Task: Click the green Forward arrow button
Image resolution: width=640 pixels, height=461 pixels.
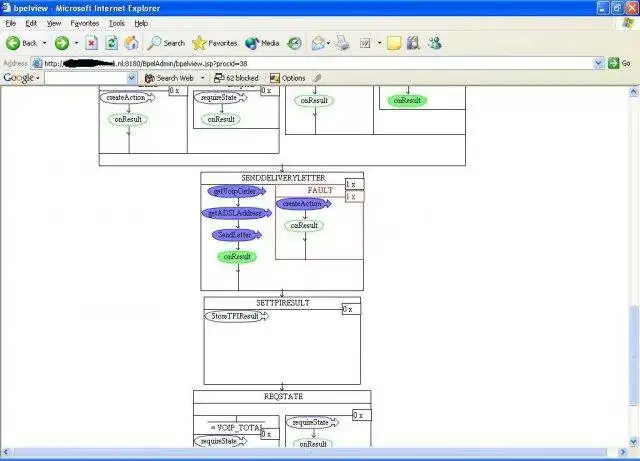Action: [62, 43]
